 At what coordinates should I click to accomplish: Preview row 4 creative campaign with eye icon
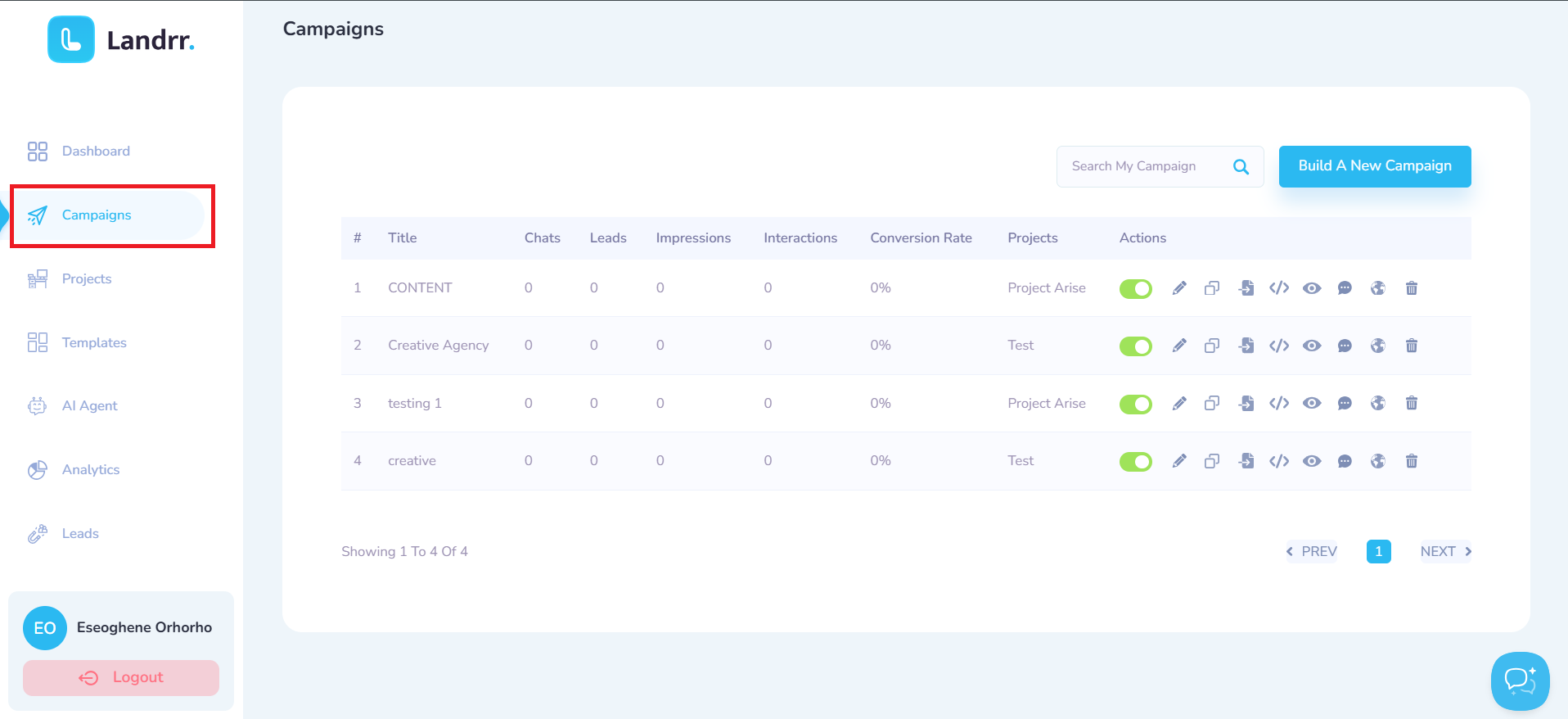tap(1312, 461)
